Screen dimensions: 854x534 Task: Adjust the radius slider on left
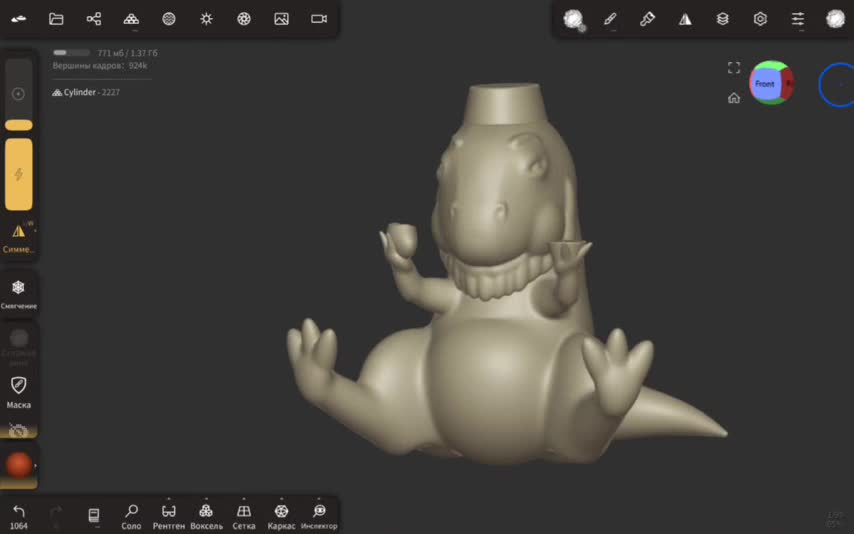coord(19,94)
